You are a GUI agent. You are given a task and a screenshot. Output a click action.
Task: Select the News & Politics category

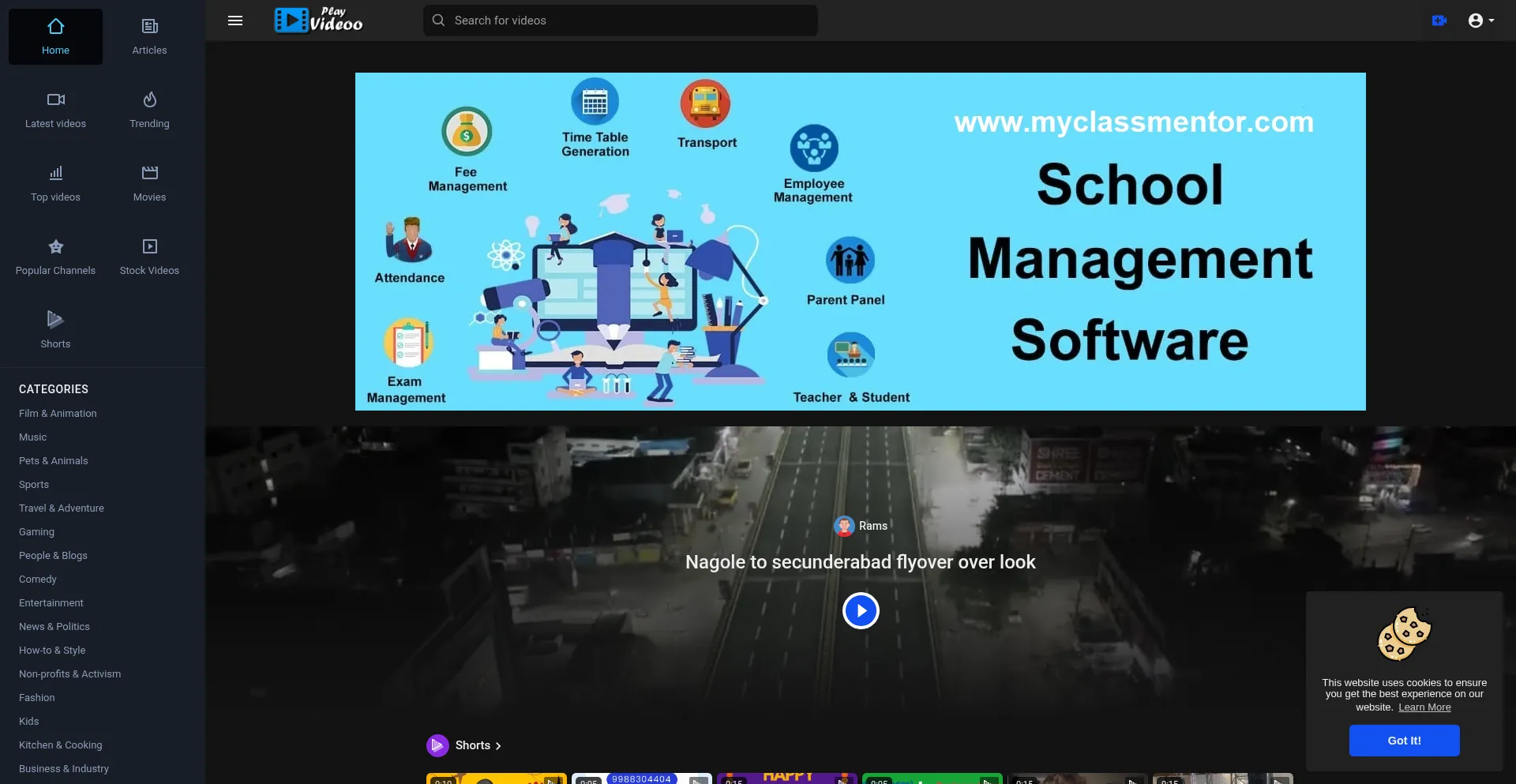[54, 627]
